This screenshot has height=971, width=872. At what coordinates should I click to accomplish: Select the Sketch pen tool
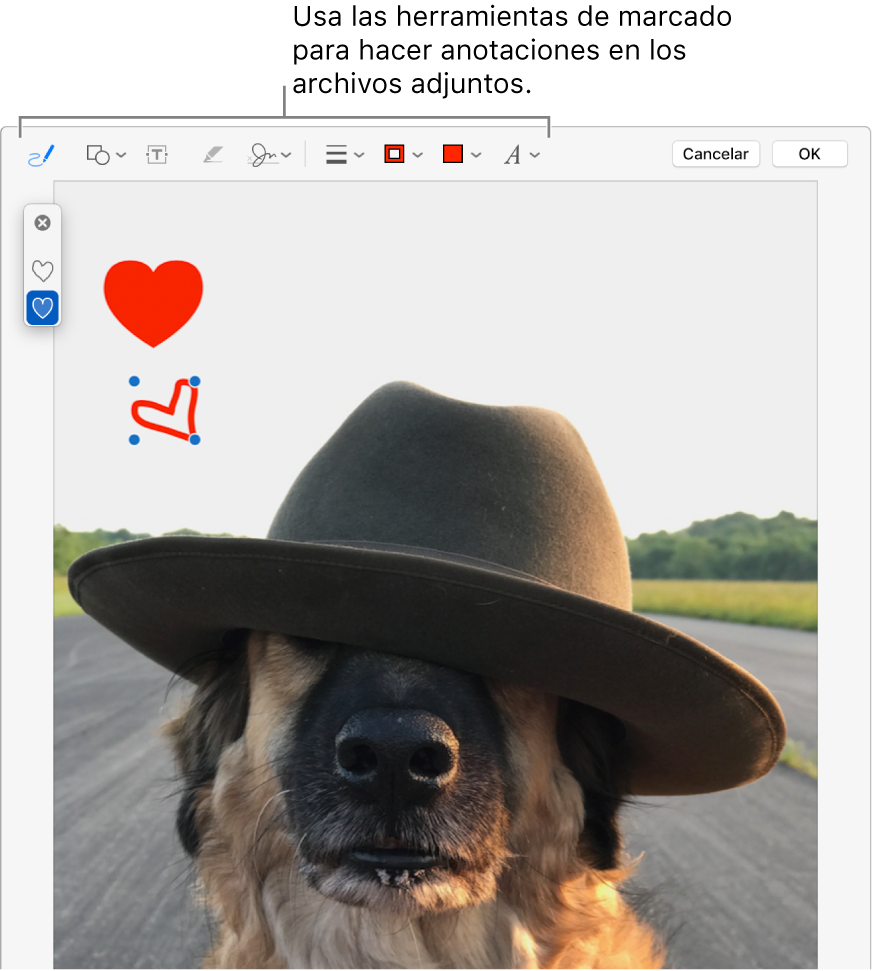pyautogui.click(x=41, y=155)
